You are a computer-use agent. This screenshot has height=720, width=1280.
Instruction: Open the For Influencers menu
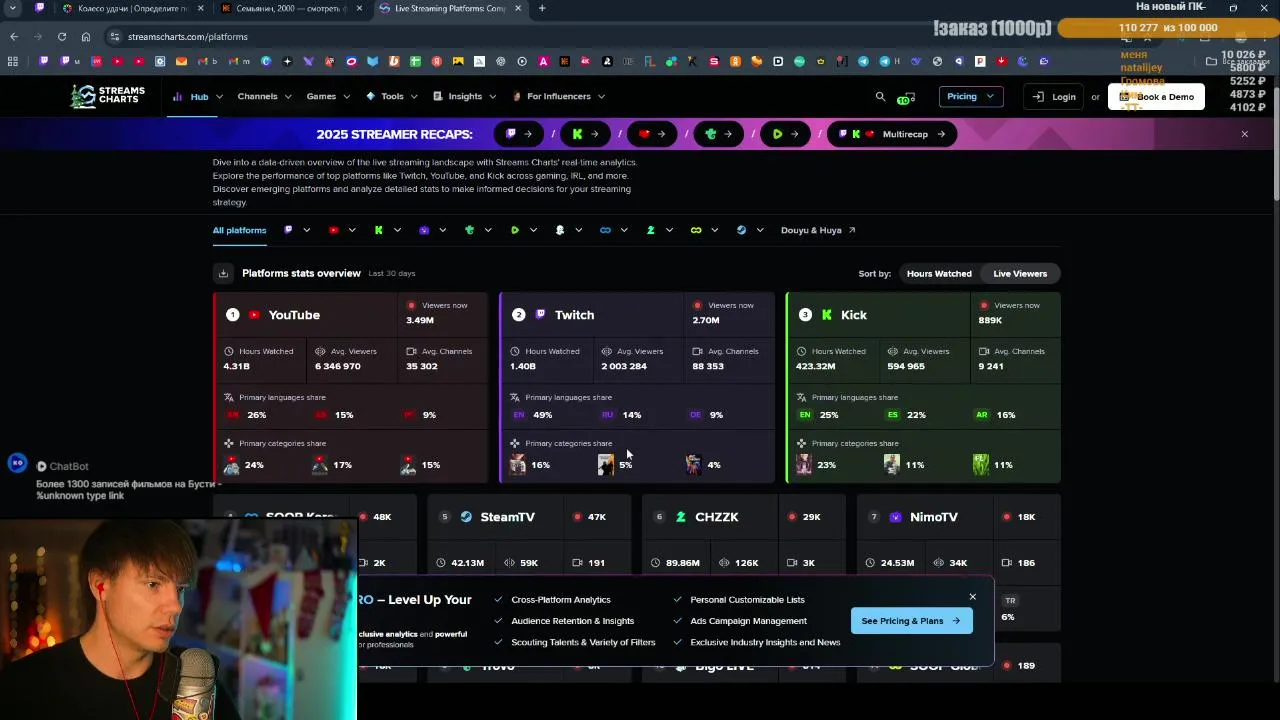(x=558, y=97)
